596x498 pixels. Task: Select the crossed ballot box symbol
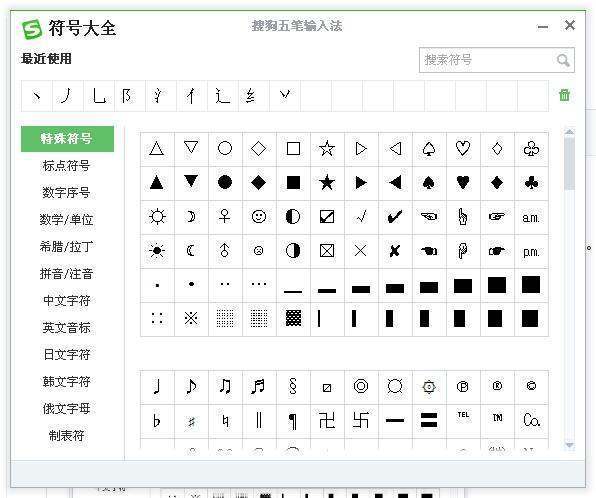point(327,251)
